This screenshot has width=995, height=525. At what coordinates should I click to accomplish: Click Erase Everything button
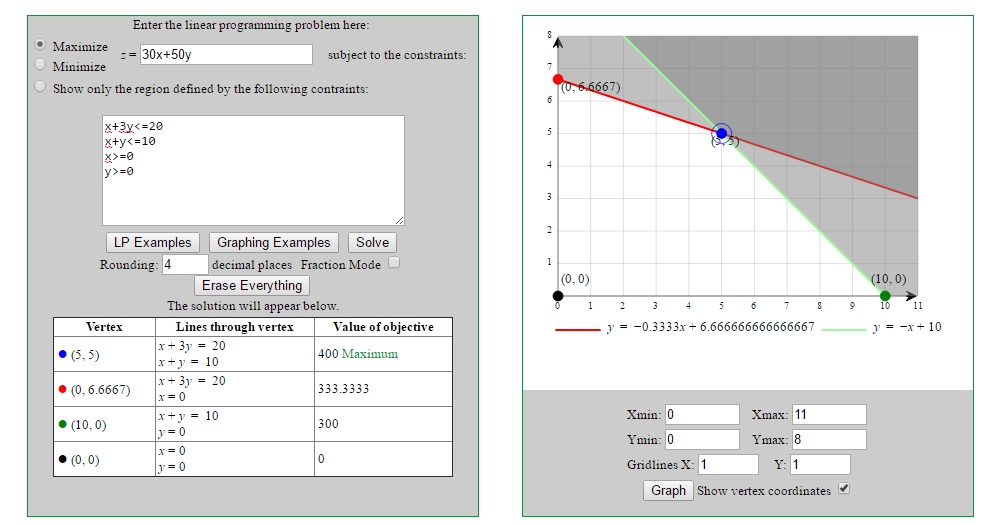[x=252, y=285]
